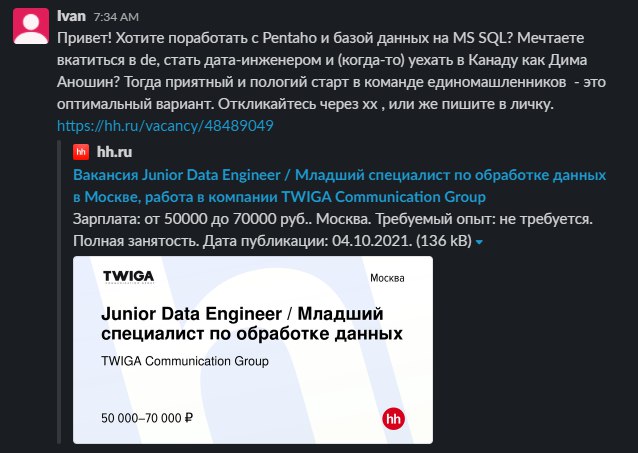The width and height of the screenshot is (638, 453).
Task: Click TWIGA Communication Group text in preview image
Action: click(x=185, y=361)
